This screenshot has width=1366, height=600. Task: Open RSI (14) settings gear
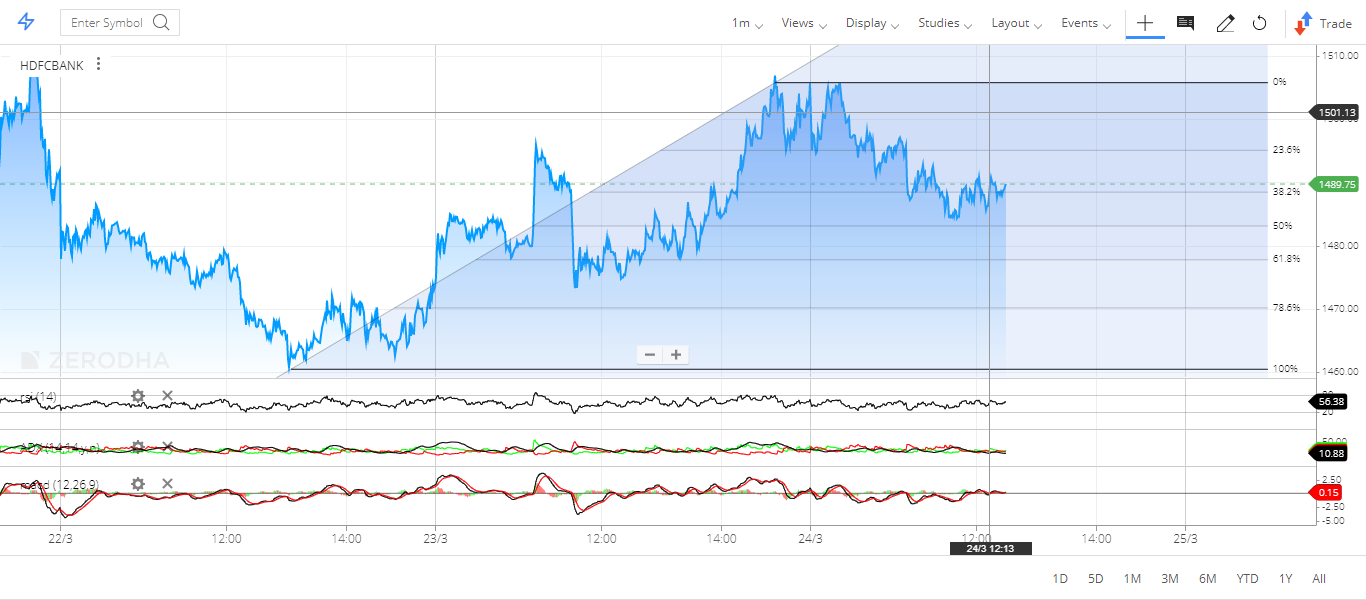point(138,397)
